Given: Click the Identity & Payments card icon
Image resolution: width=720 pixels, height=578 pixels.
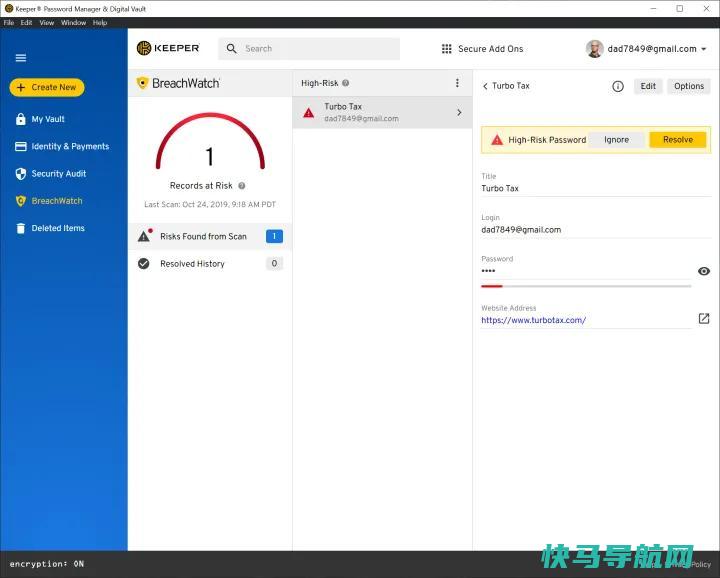Looking at the screenshot, I should tap(21, 146).
